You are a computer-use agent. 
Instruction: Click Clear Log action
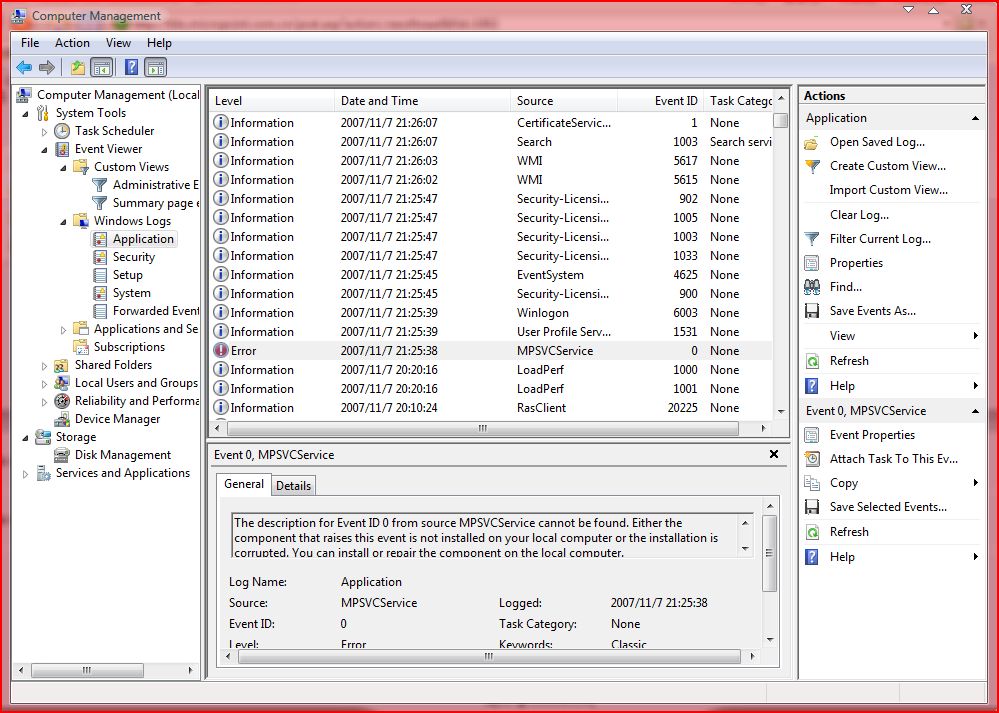pyautogui.click(x=859, y=215)
